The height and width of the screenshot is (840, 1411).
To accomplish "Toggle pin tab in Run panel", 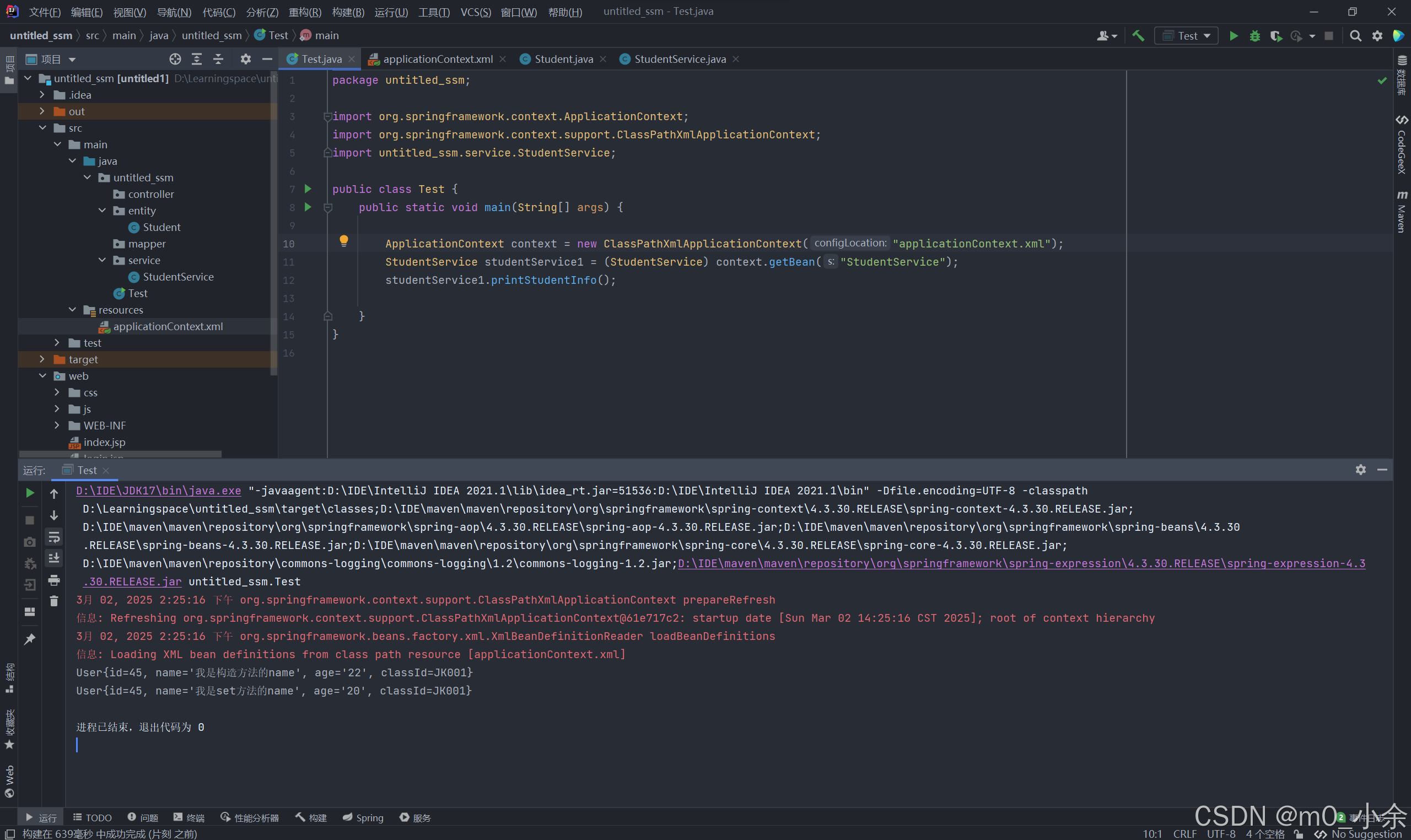I will 29,639.
